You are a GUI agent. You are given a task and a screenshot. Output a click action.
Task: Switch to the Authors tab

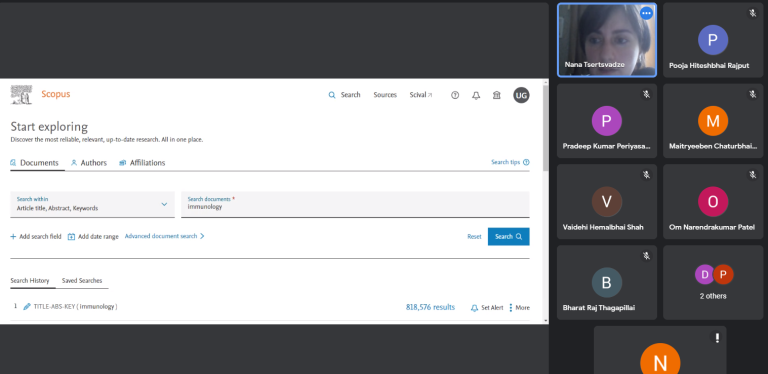[x=89, y=163]
